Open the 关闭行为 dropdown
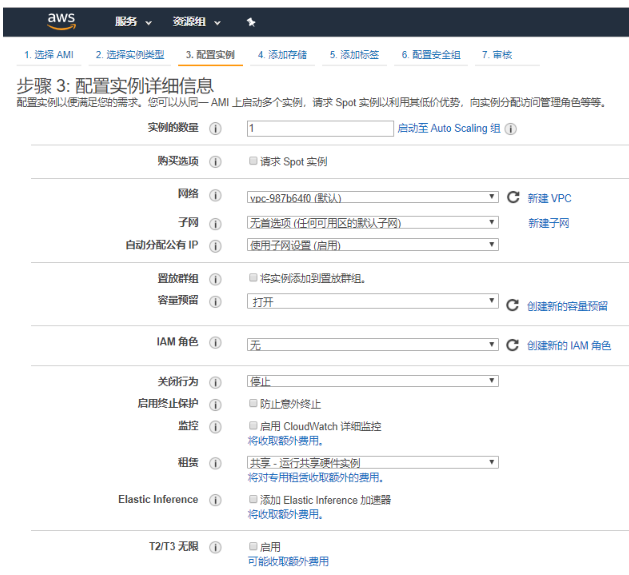Image resolution: width=629 pixels, height=575 pixels. coord(373,381)
